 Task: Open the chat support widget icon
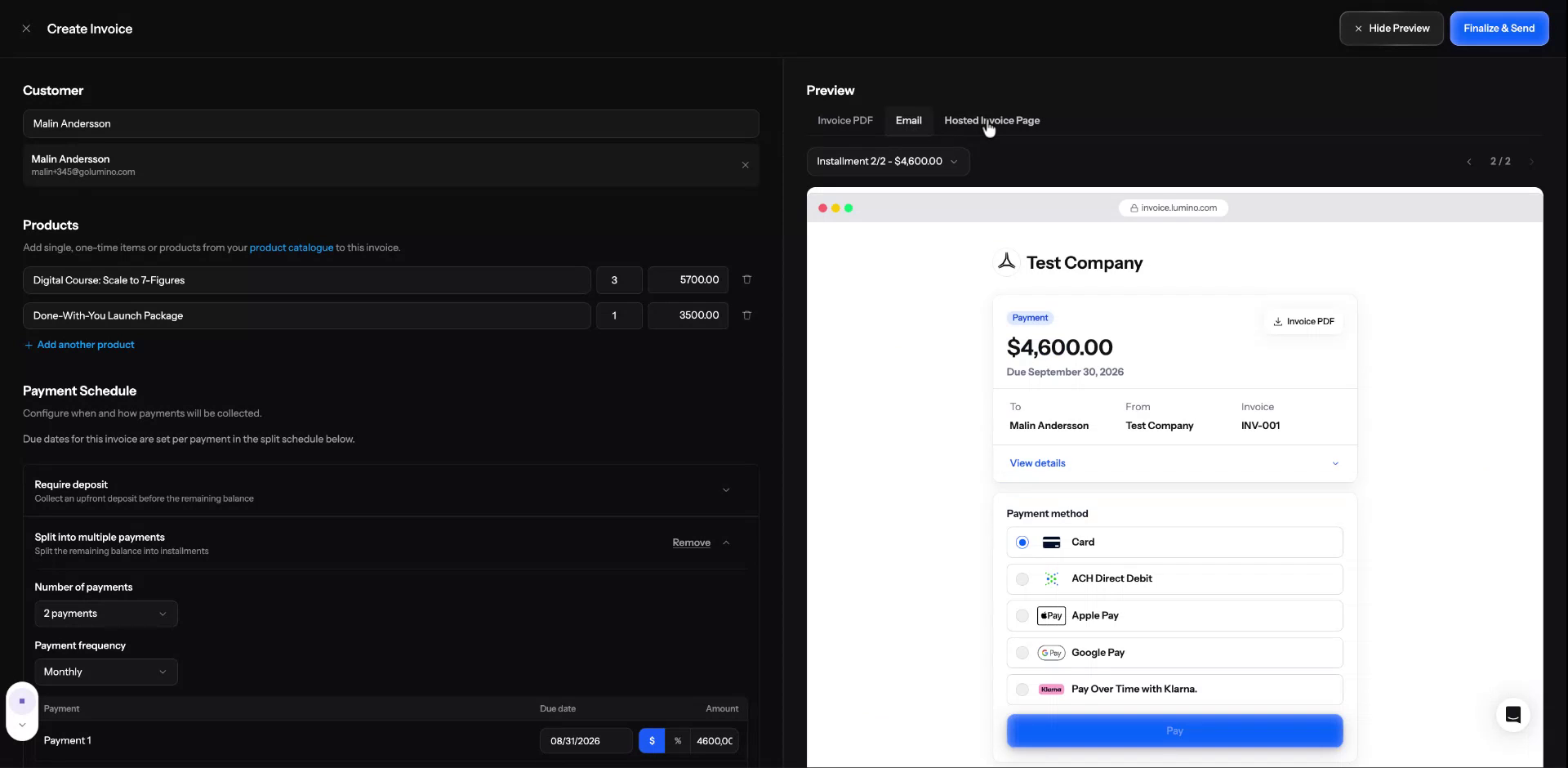pyautogui.click(x=1512, y=715)
